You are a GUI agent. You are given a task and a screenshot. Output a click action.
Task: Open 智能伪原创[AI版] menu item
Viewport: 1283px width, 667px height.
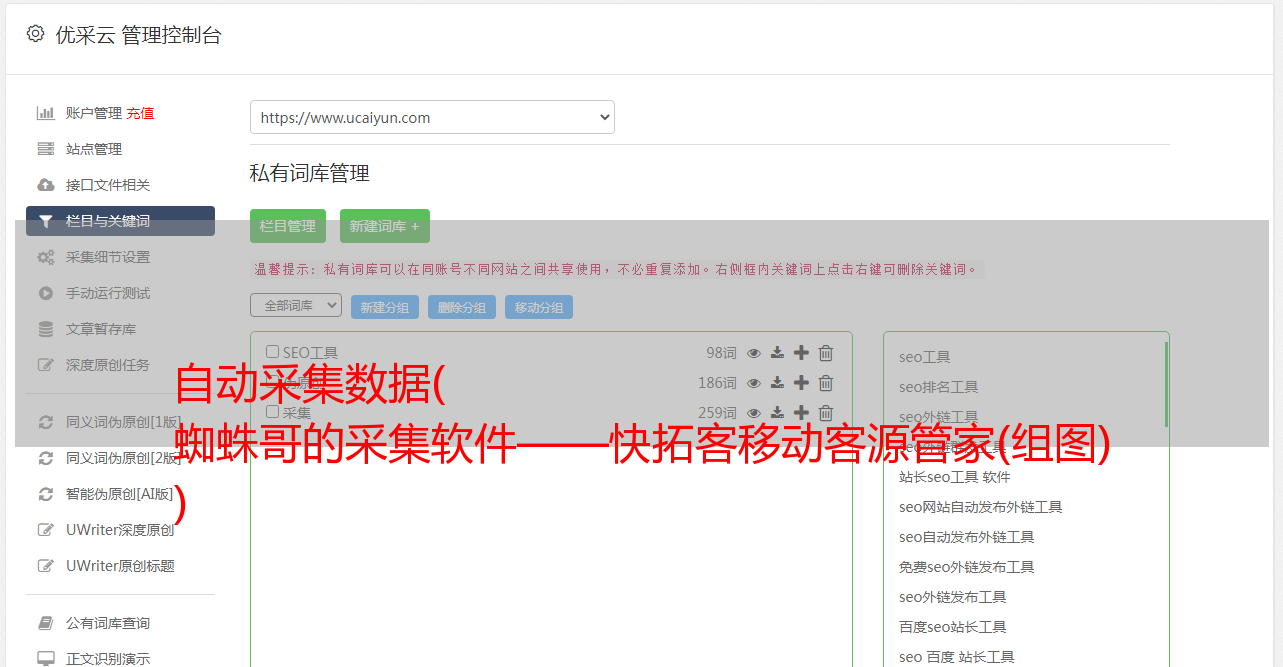click(119, 494)
